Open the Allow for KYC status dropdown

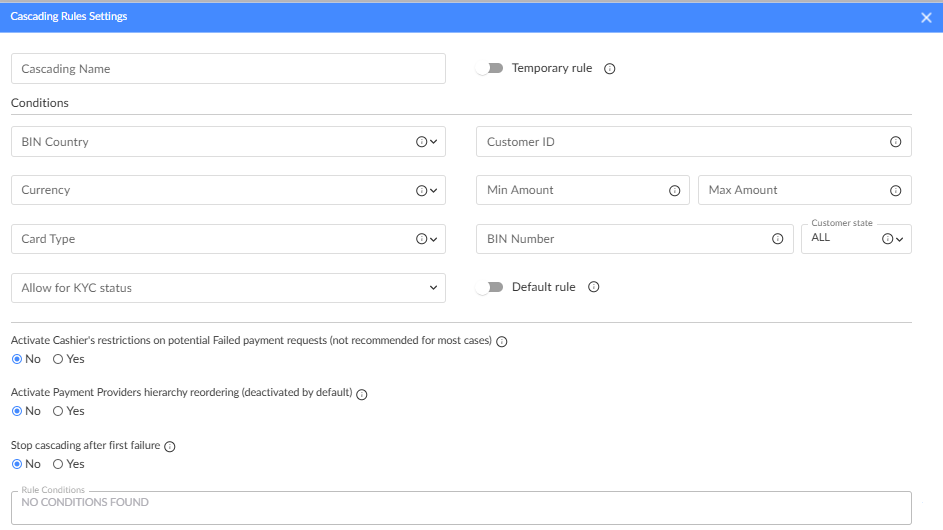pos(433,288)
